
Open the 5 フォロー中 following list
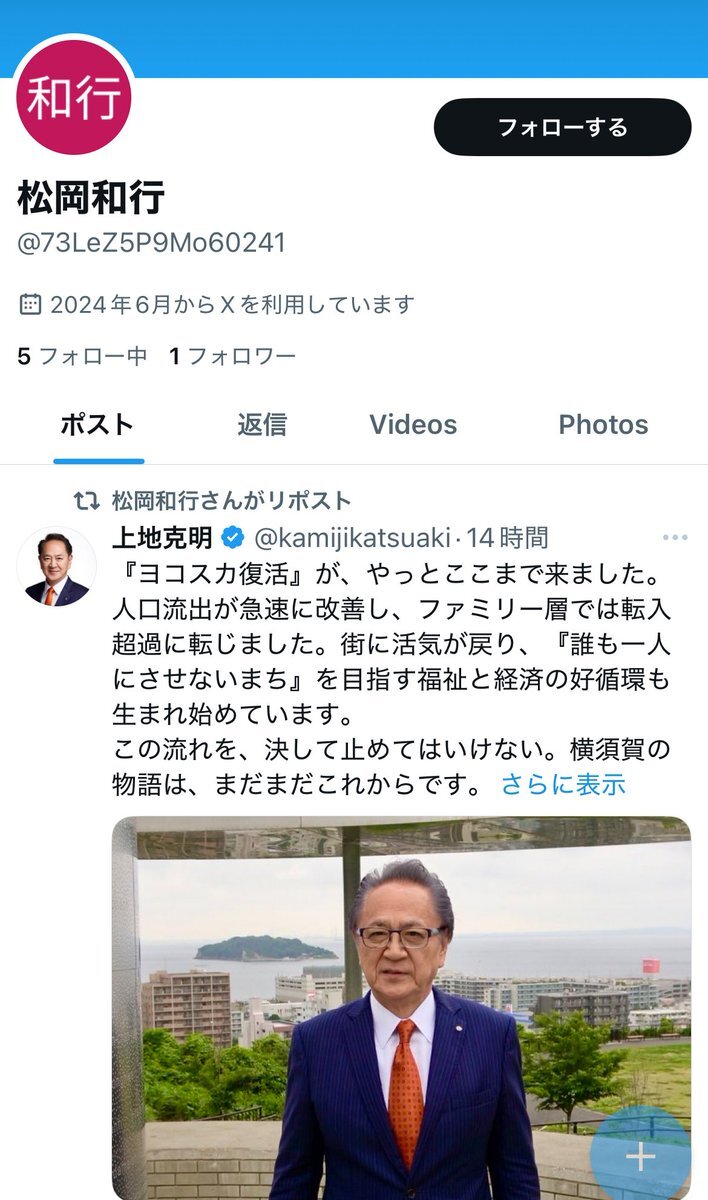tap(82, 356)
